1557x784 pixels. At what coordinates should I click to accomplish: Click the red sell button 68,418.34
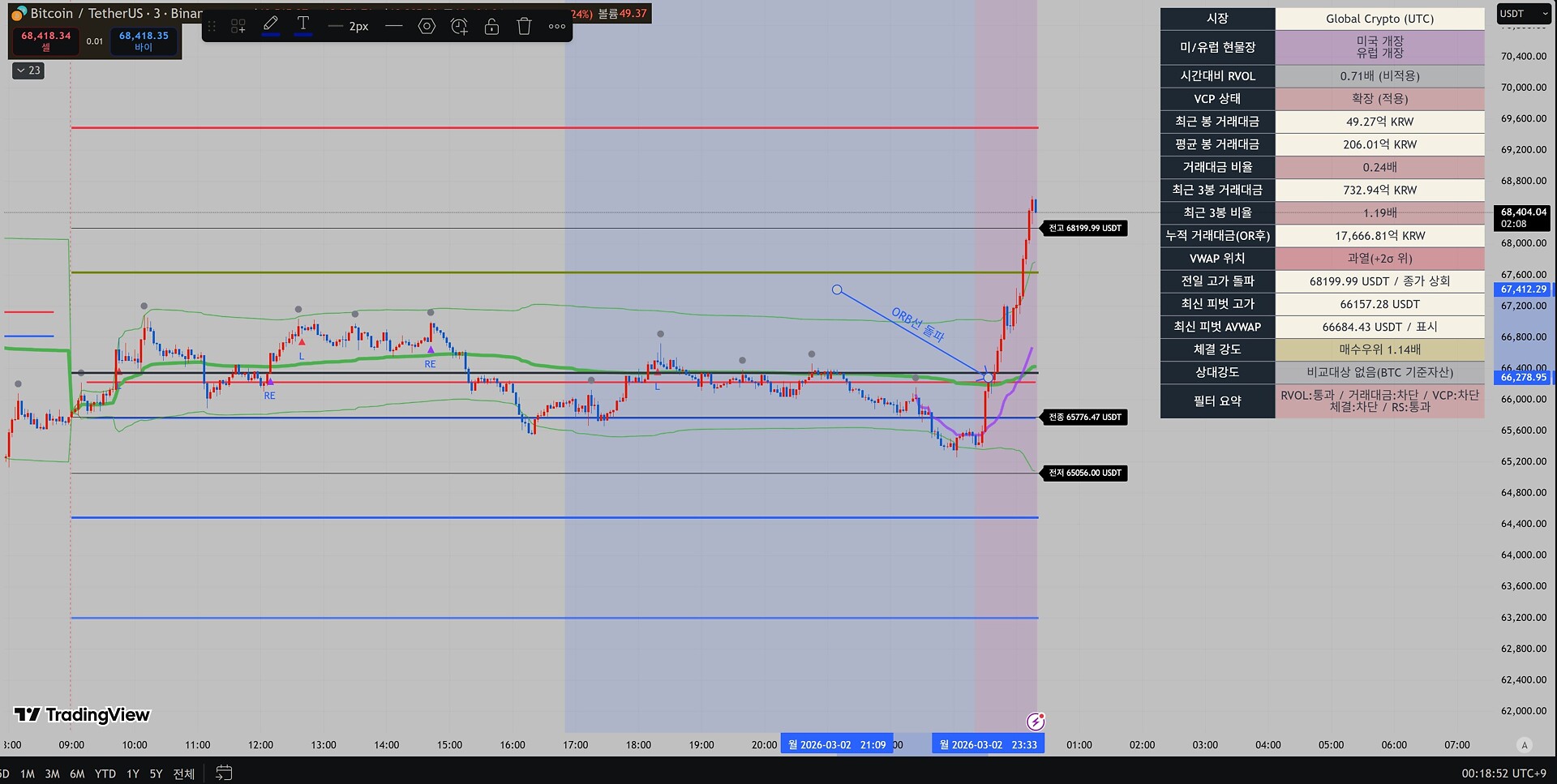[x=45, y=41]
